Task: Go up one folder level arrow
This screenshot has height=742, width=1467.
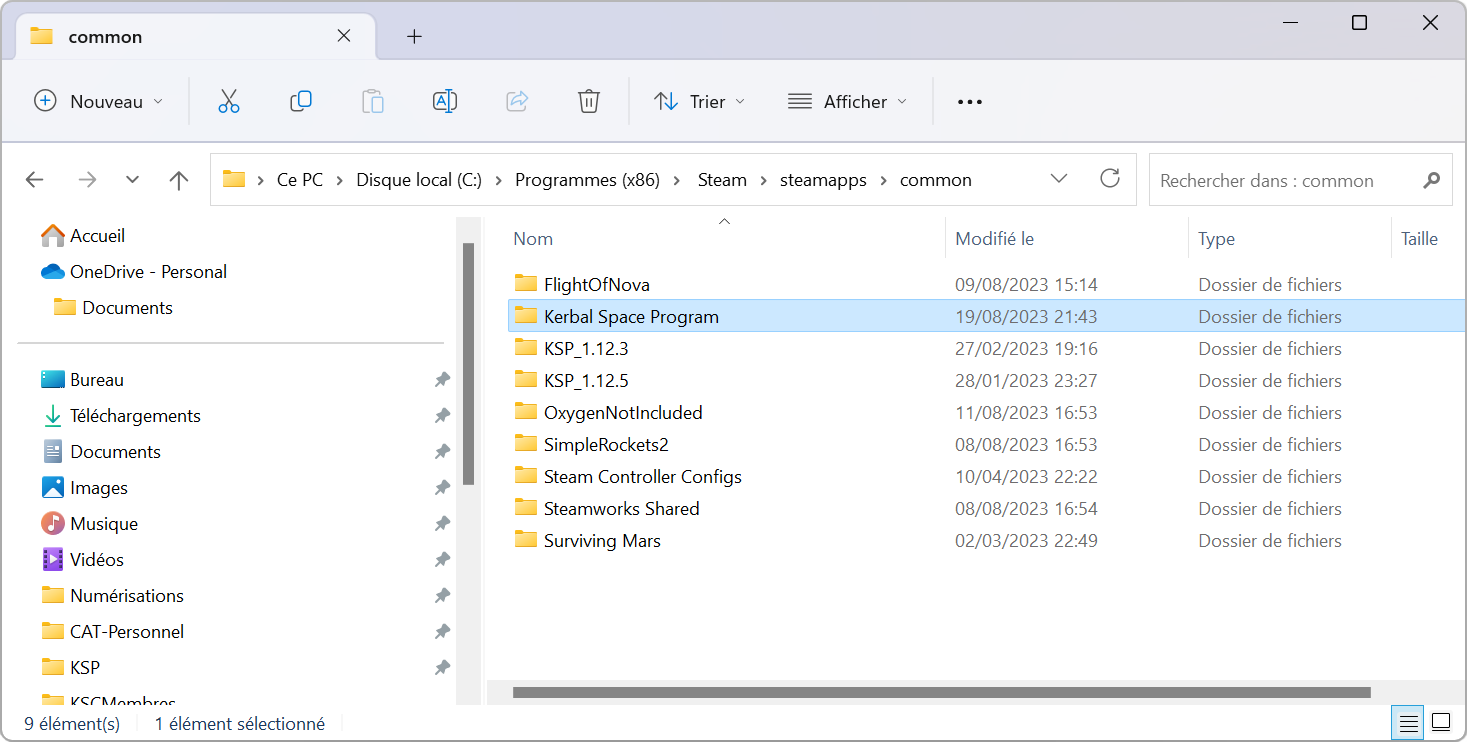Action: 179,180
